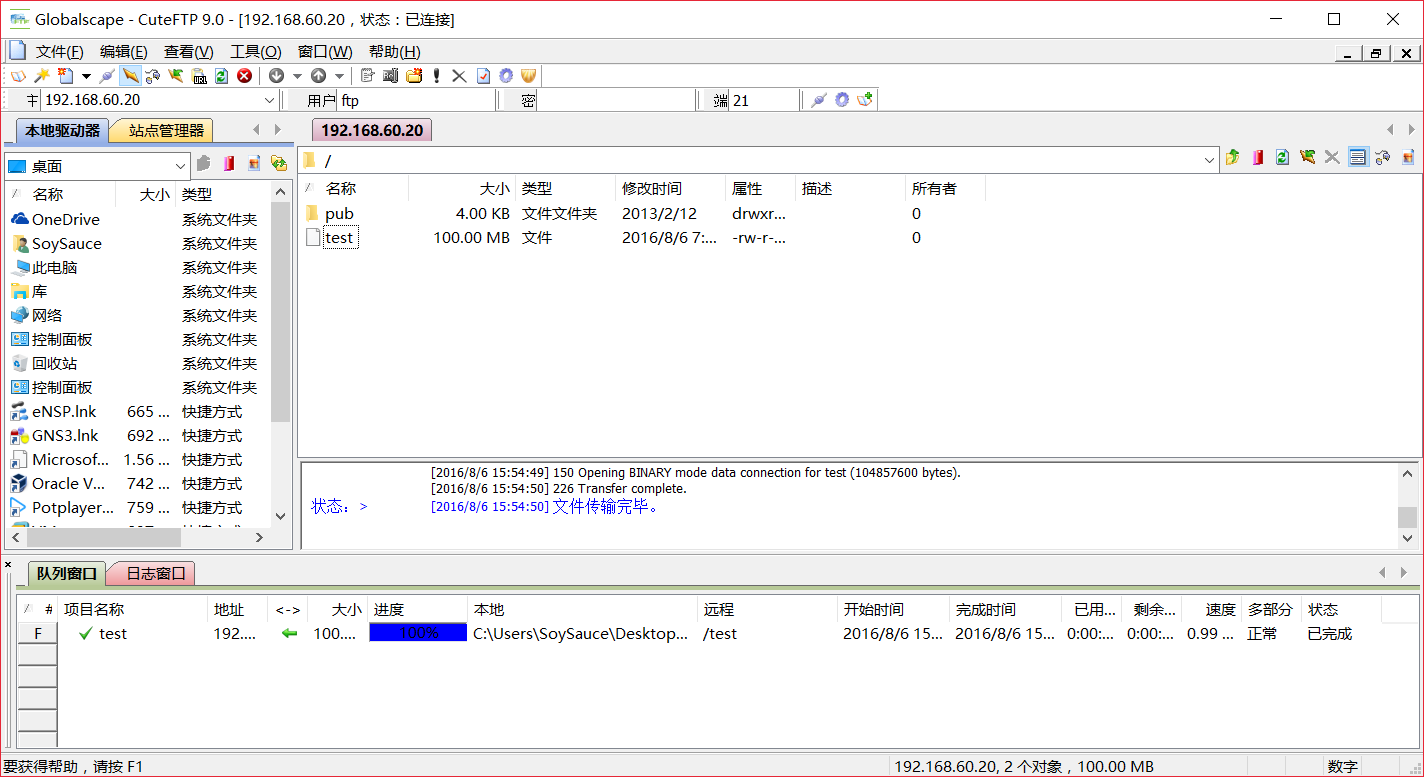Click the New Folder icon in the main toolbar
Image resolution: width=1424 pixels, height=777 pixels.
pyautogui.click(x=414, y=76)
